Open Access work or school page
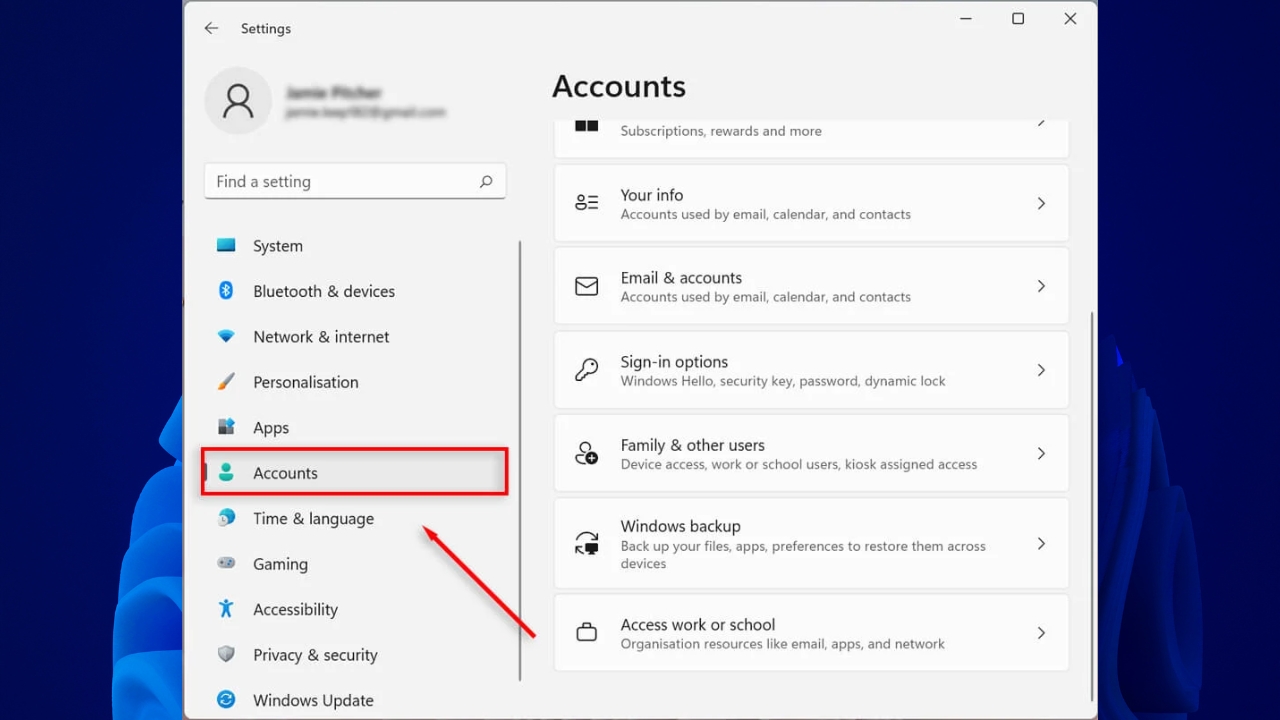The height and width of the screenshot is (720, 1280). point(811,633)
